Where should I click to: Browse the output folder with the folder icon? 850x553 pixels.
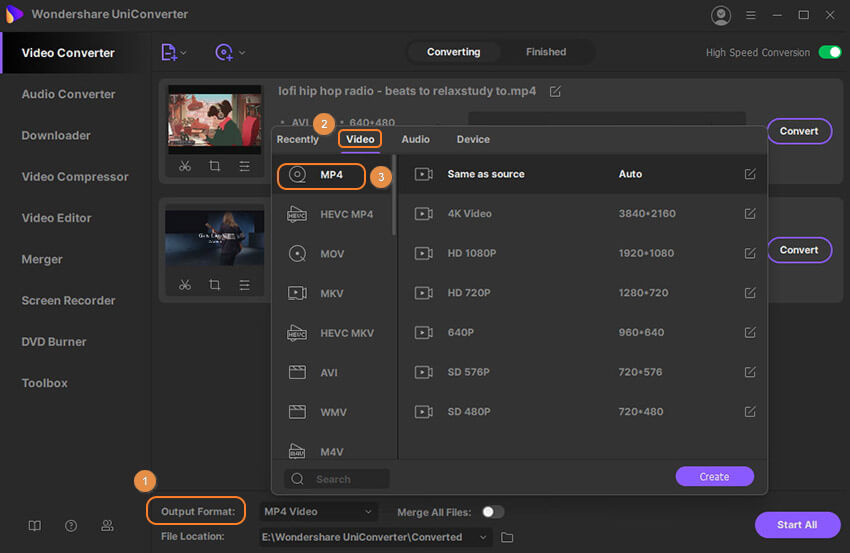pos(507,537)
